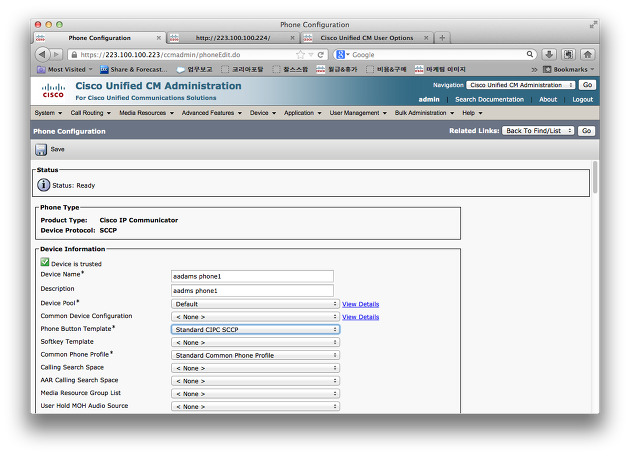Click View Details for Common Device Configuration
Screen dimensions: 630x456
click(360, 317)
